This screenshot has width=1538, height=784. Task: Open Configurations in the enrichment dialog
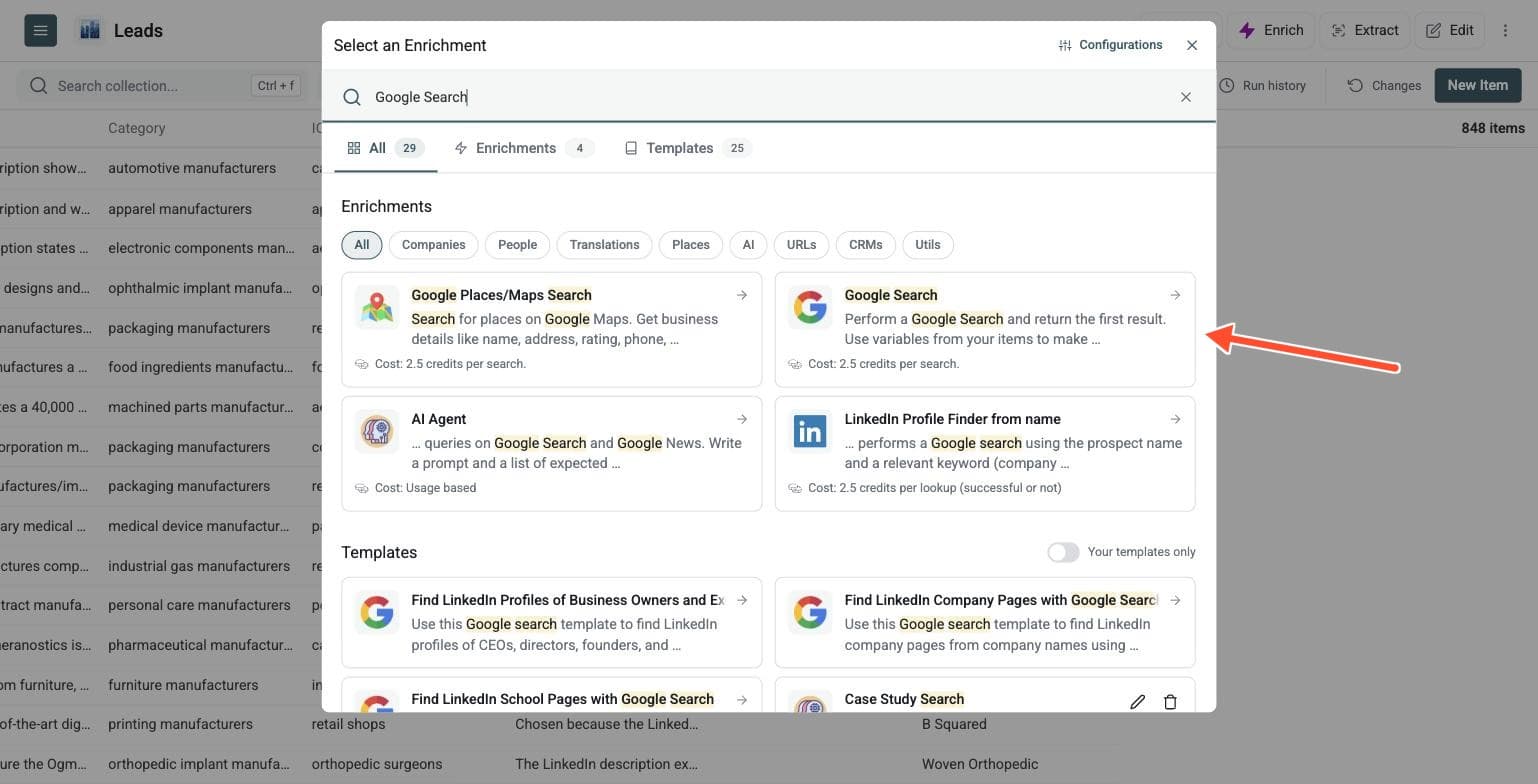coord(1110,45)
